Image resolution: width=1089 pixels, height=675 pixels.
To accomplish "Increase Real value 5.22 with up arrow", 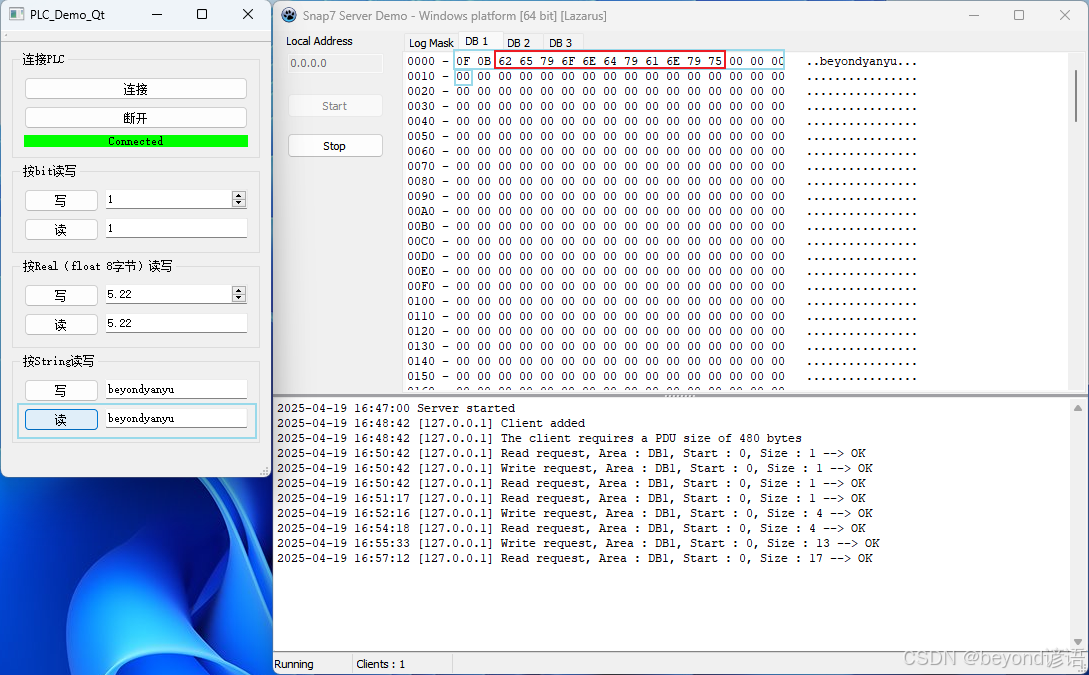I will coord(239,290).
